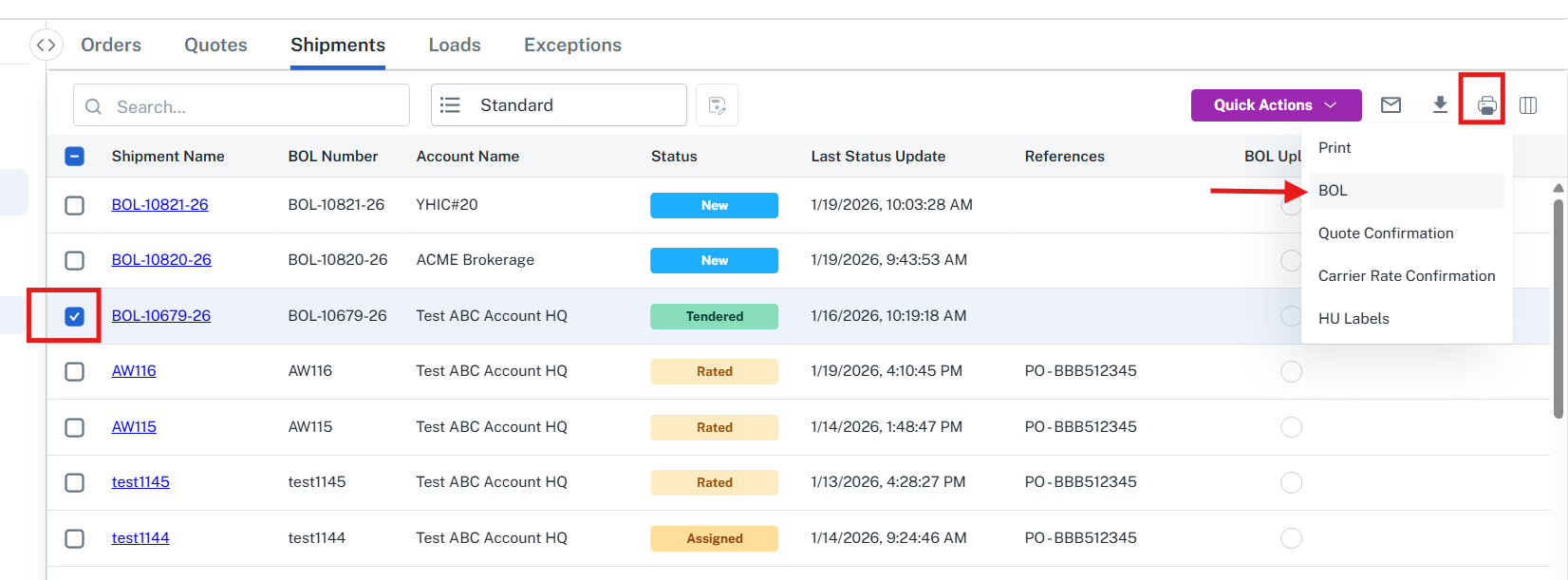This screenshot has width=1568, height=580.
Task: Click the printer icon in toolbar
Action: pos(1486,105)
